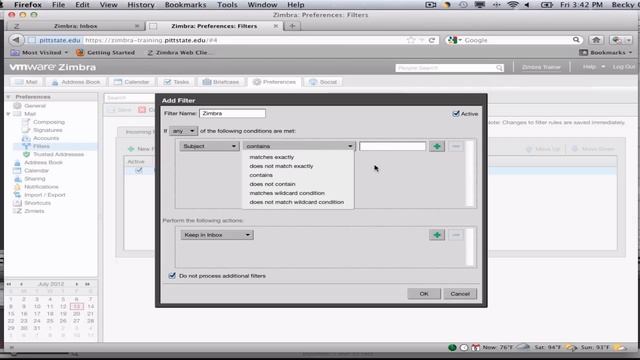Screen dimensions: 640x360
Task: Open the Firefox History menu
Action: pos(141,5)
